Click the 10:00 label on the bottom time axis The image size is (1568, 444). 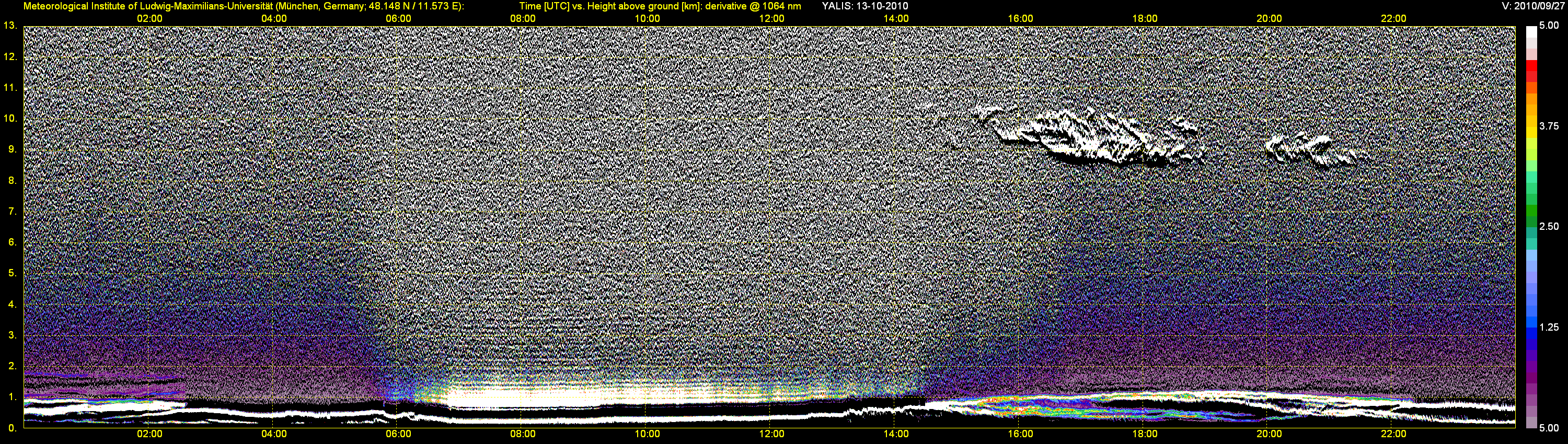[647, 434]
